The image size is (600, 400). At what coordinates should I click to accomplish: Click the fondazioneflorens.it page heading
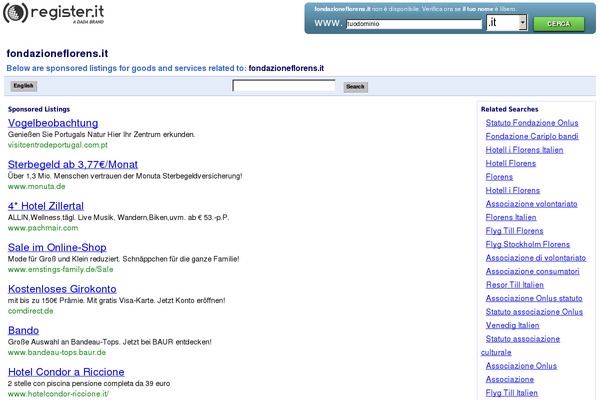point(57,54)
